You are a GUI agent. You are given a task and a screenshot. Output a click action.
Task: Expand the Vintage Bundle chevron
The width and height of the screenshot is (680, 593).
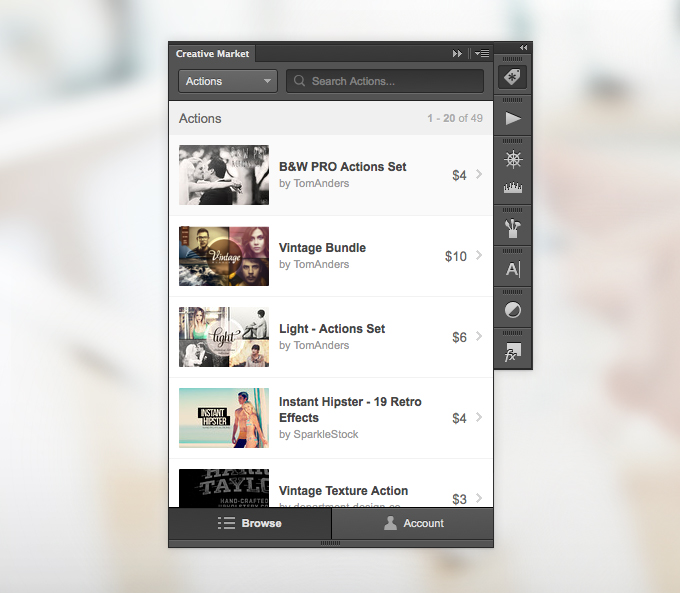[479, 255]
